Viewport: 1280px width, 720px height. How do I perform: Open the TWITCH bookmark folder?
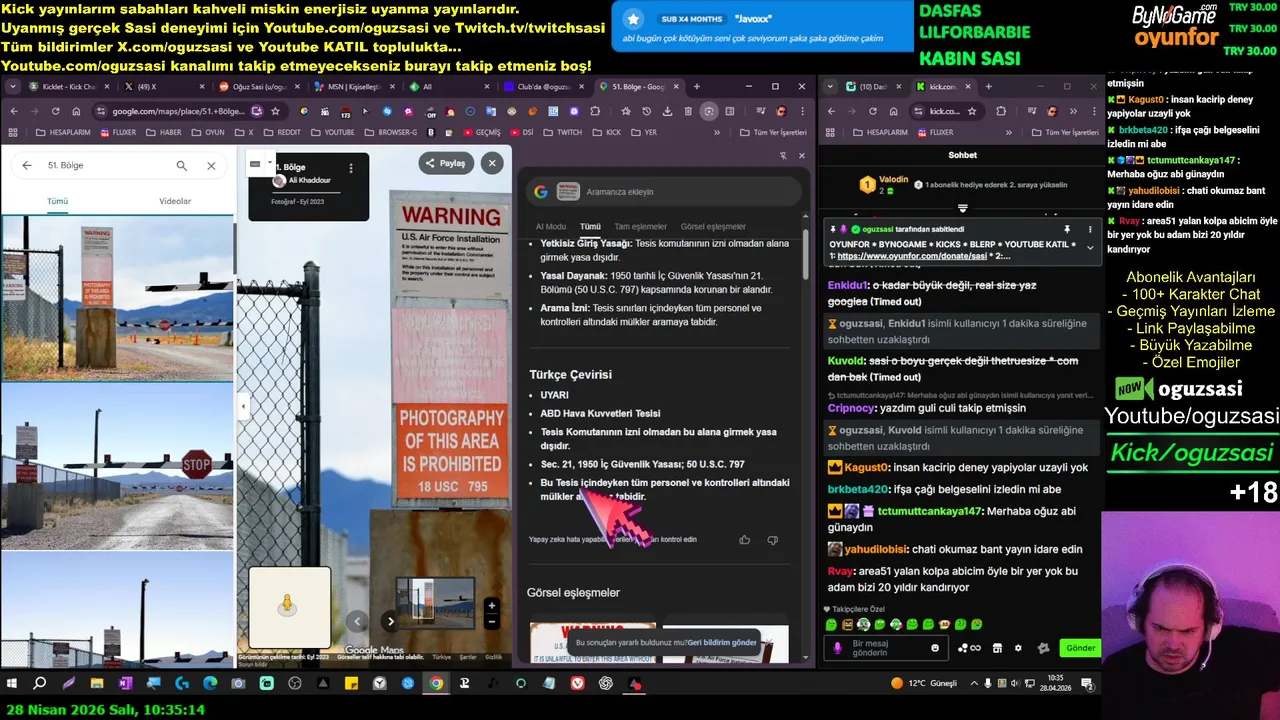pos(562,132)
